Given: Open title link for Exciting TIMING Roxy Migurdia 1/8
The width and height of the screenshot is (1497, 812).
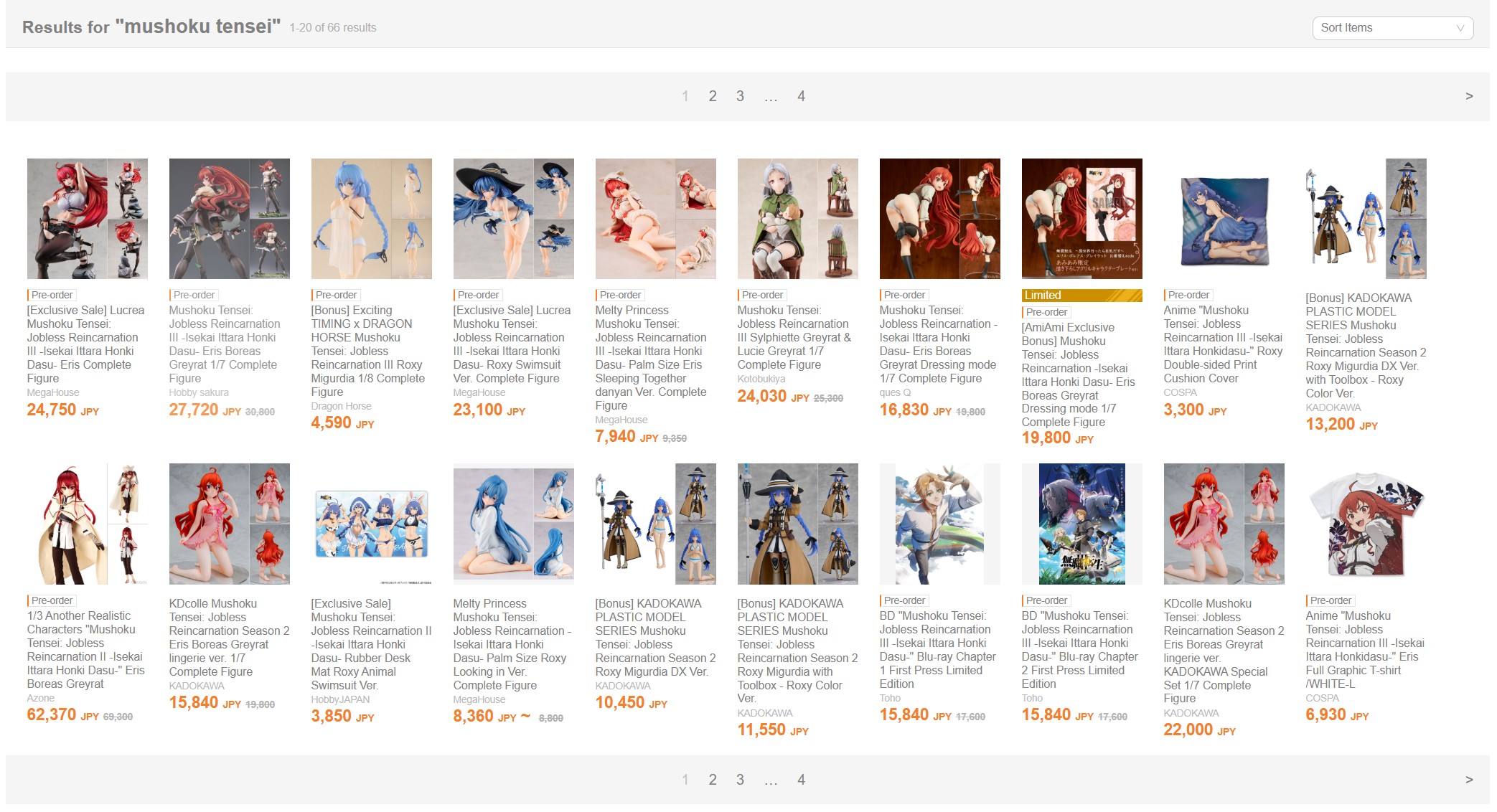Looking at the screenshot, I should pyautogui.click(x=368, y=351).
